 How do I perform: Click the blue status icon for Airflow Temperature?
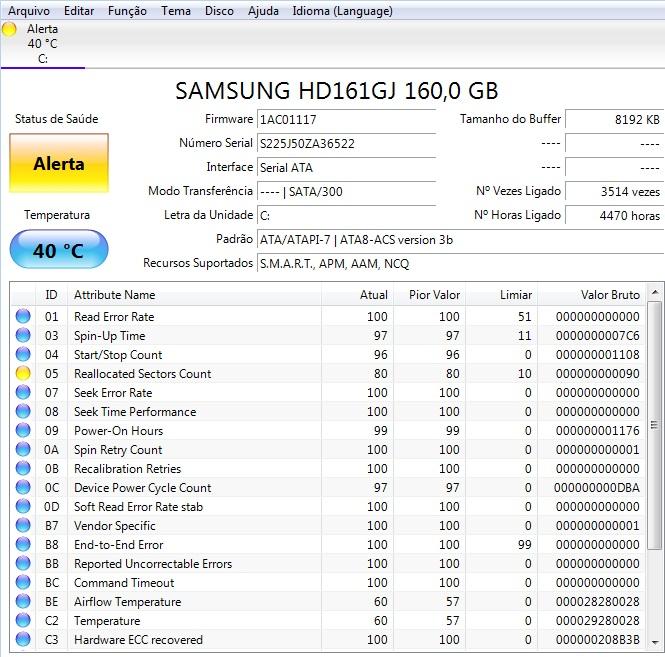[23, 601]
